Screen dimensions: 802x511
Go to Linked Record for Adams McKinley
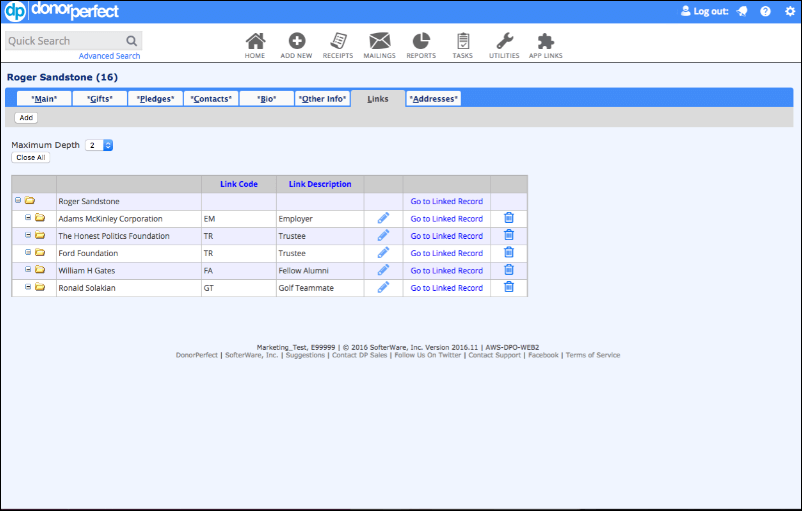[447, 218]
